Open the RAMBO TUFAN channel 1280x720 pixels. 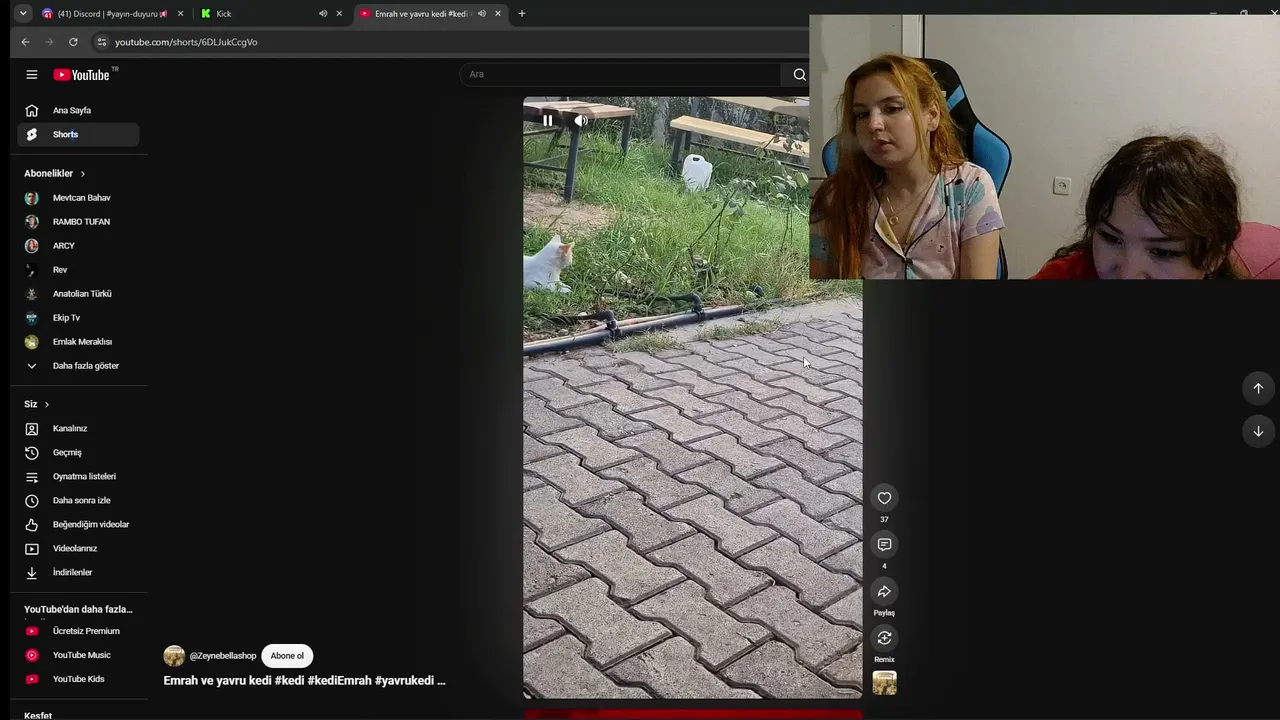[79, 222]
